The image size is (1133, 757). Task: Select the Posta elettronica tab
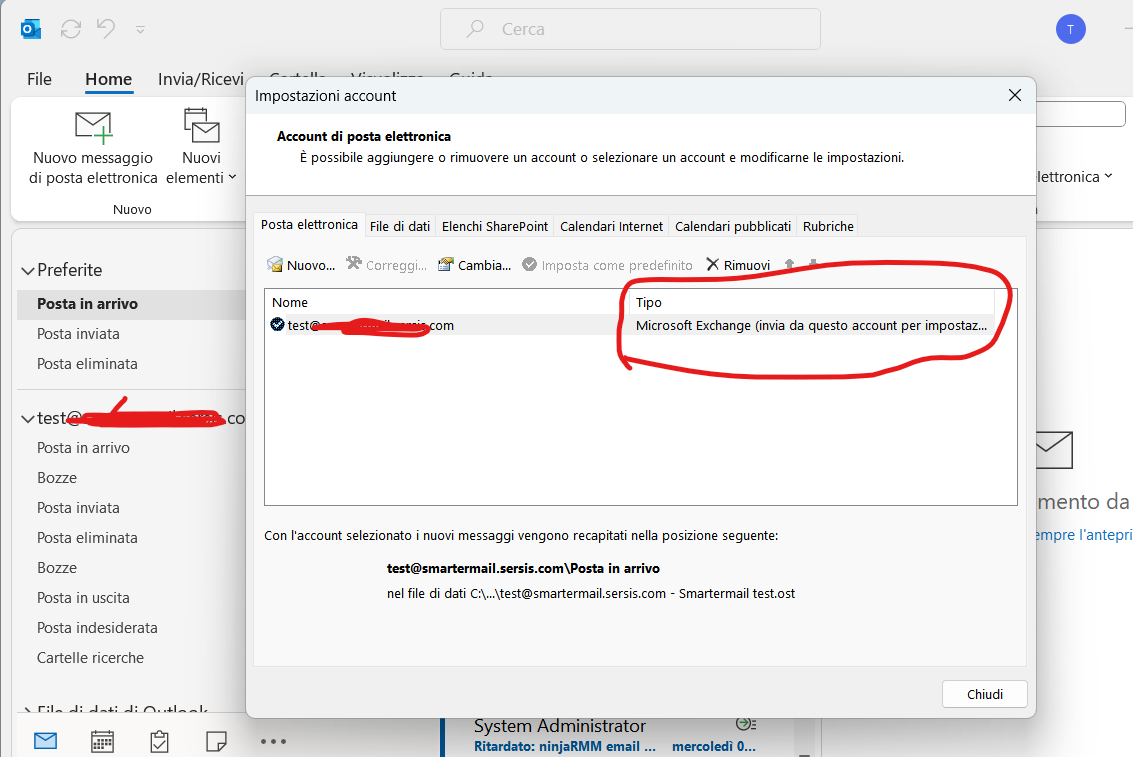click(309, 225)
